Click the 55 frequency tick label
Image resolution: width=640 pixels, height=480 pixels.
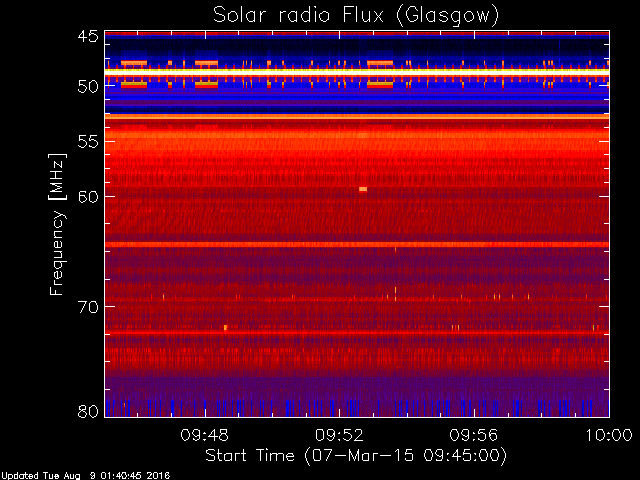88,142
